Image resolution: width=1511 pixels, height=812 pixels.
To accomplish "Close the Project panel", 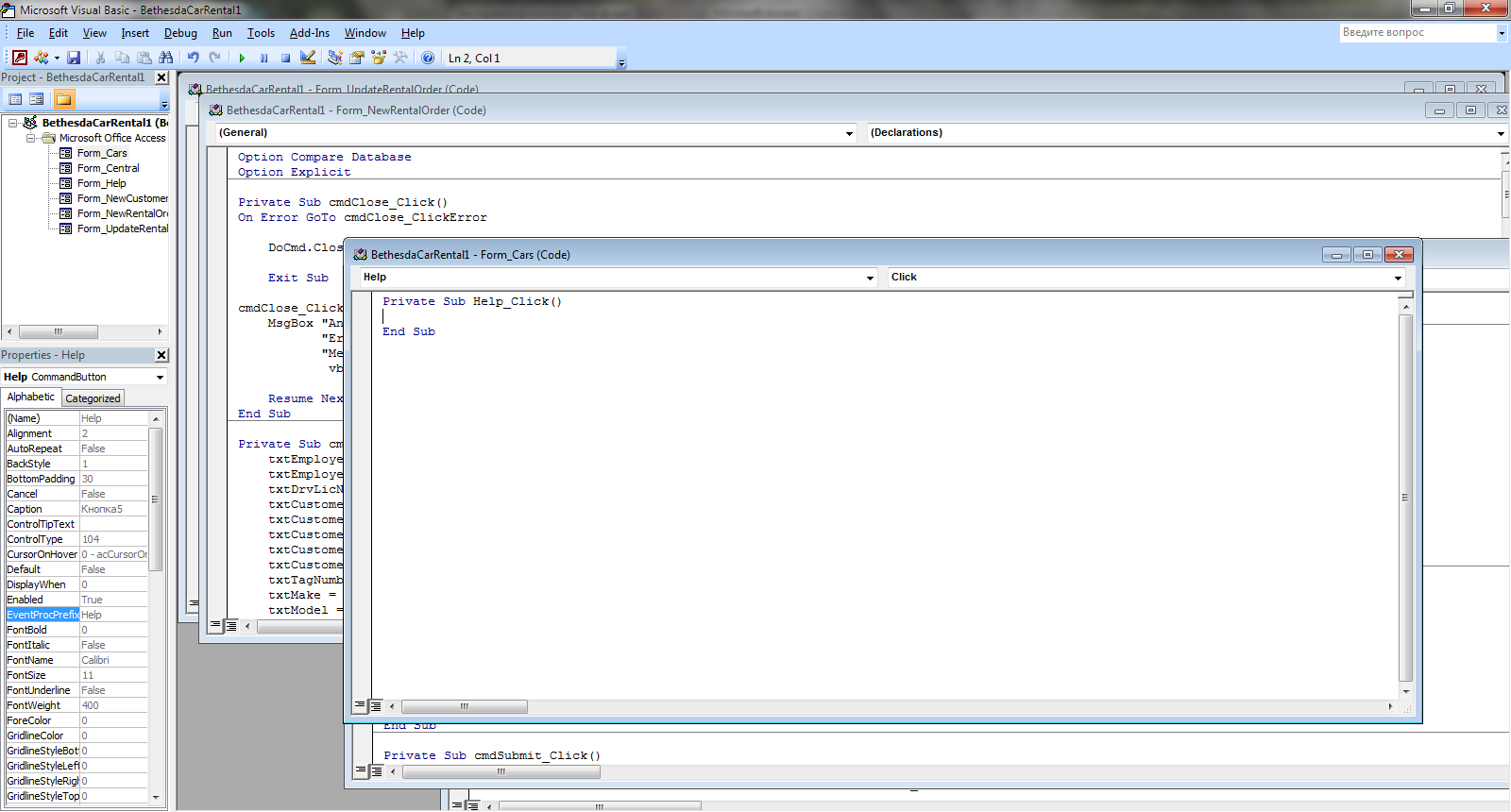I will coord(161,77).
